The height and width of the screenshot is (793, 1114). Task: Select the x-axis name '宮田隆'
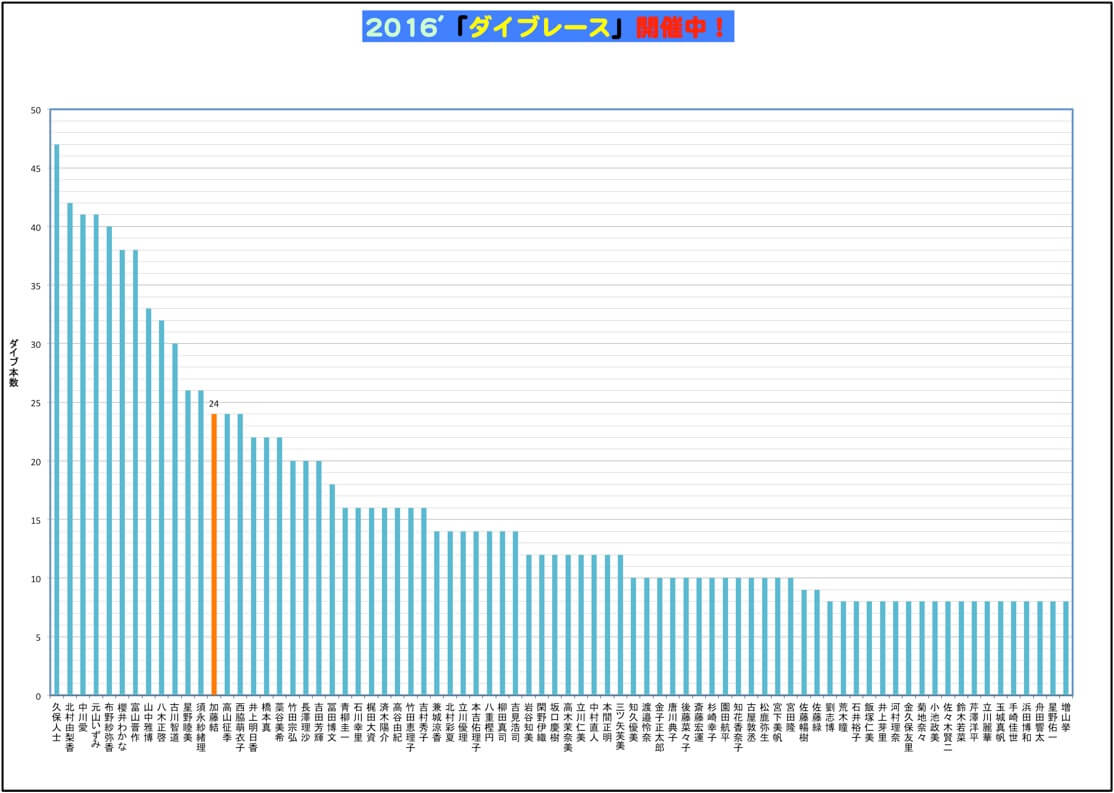coord(791,716)
